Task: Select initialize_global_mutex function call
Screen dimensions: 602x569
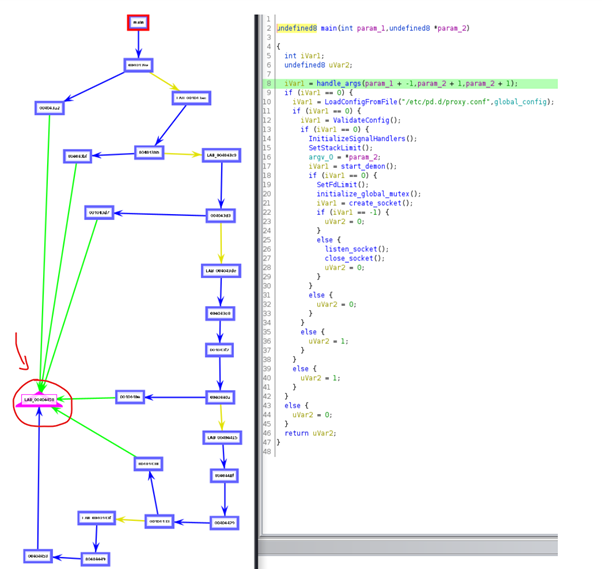Action: coord(365,193)
